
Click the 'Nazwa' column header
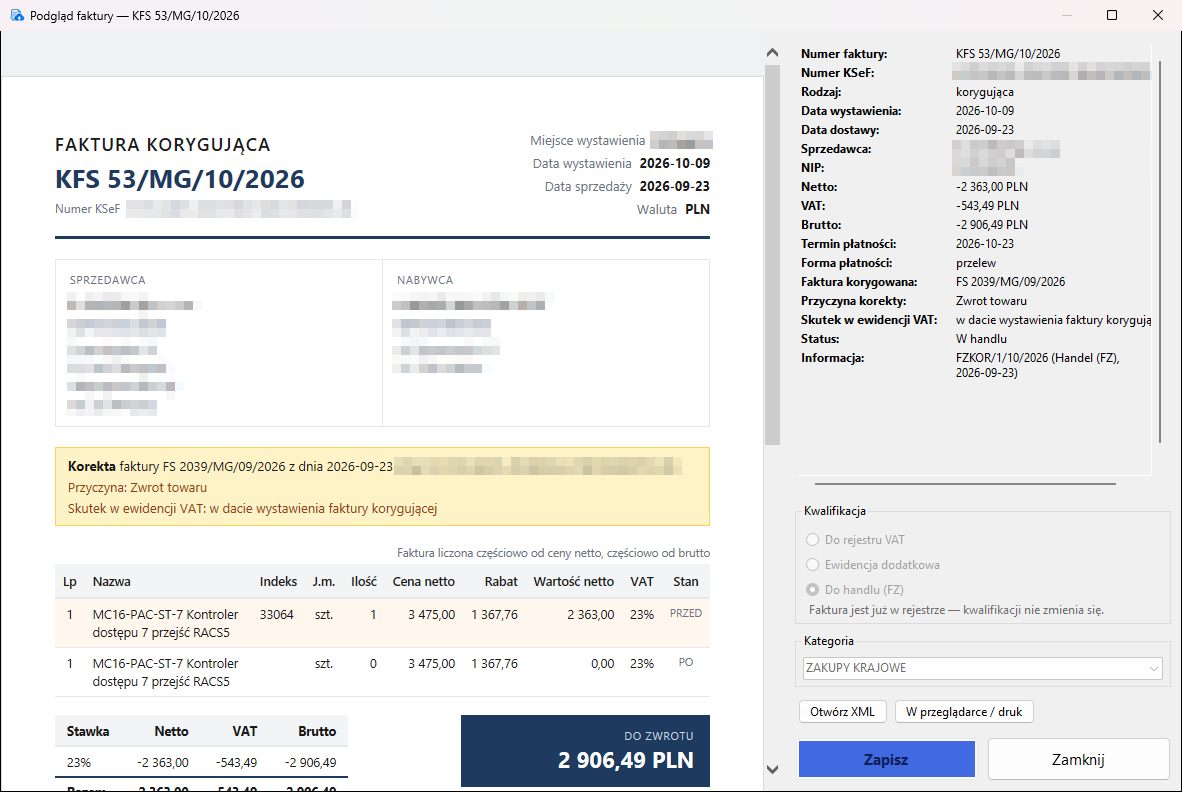112,582
